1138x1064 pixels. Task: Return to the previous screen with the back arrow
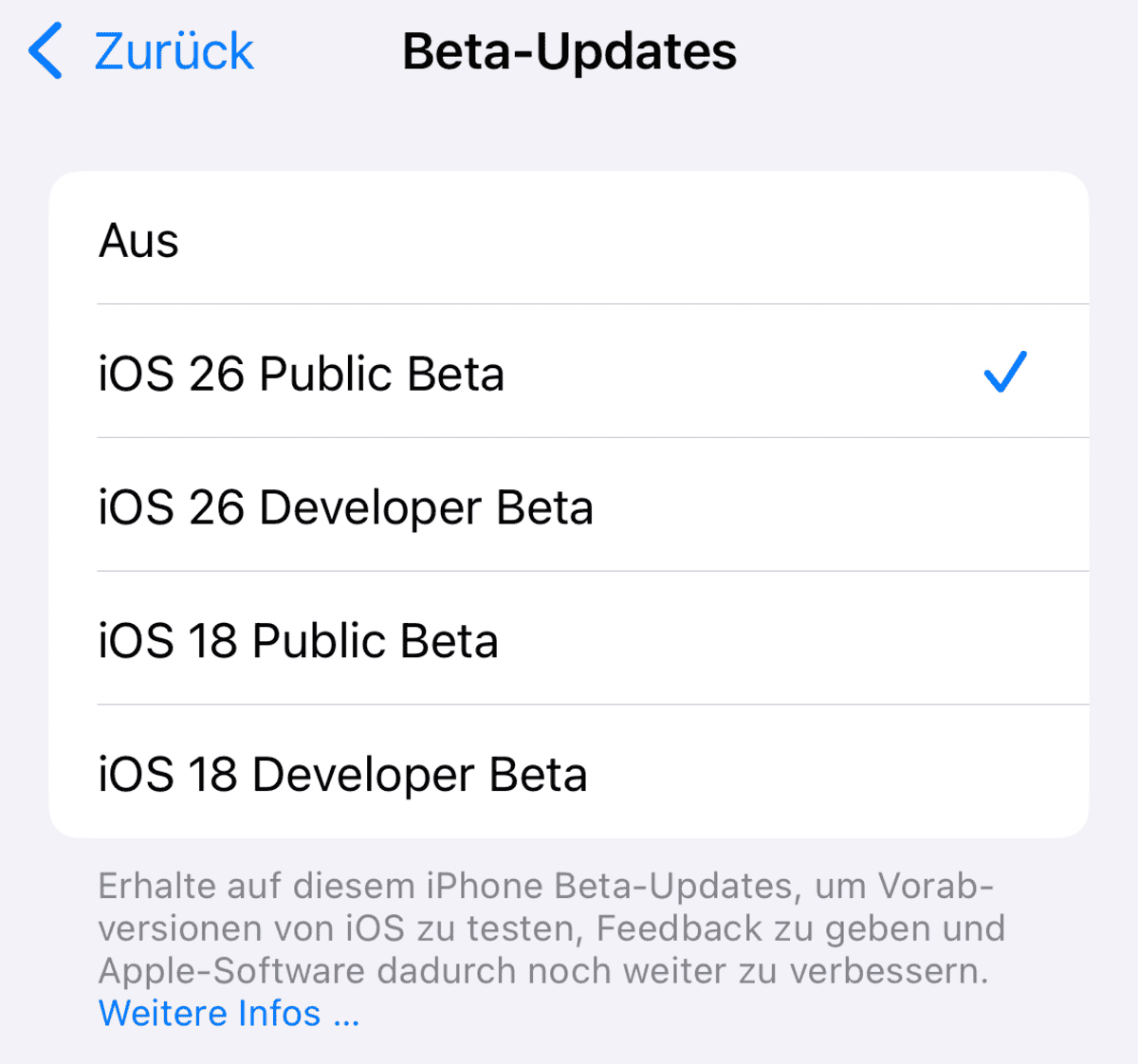pyautogui.click(x=46, y=51)
